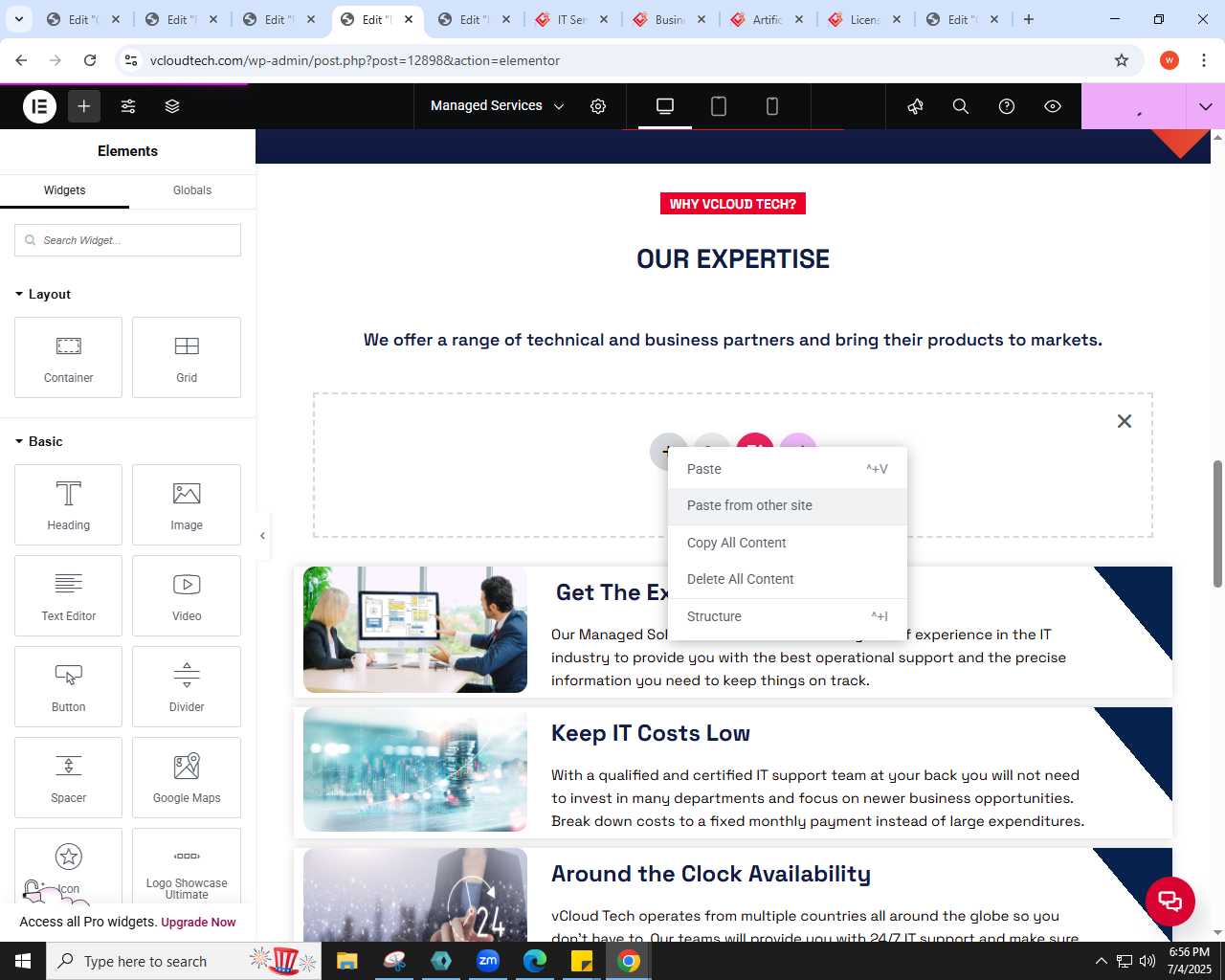Reload the page in Chrome

(x=90, y=60)
